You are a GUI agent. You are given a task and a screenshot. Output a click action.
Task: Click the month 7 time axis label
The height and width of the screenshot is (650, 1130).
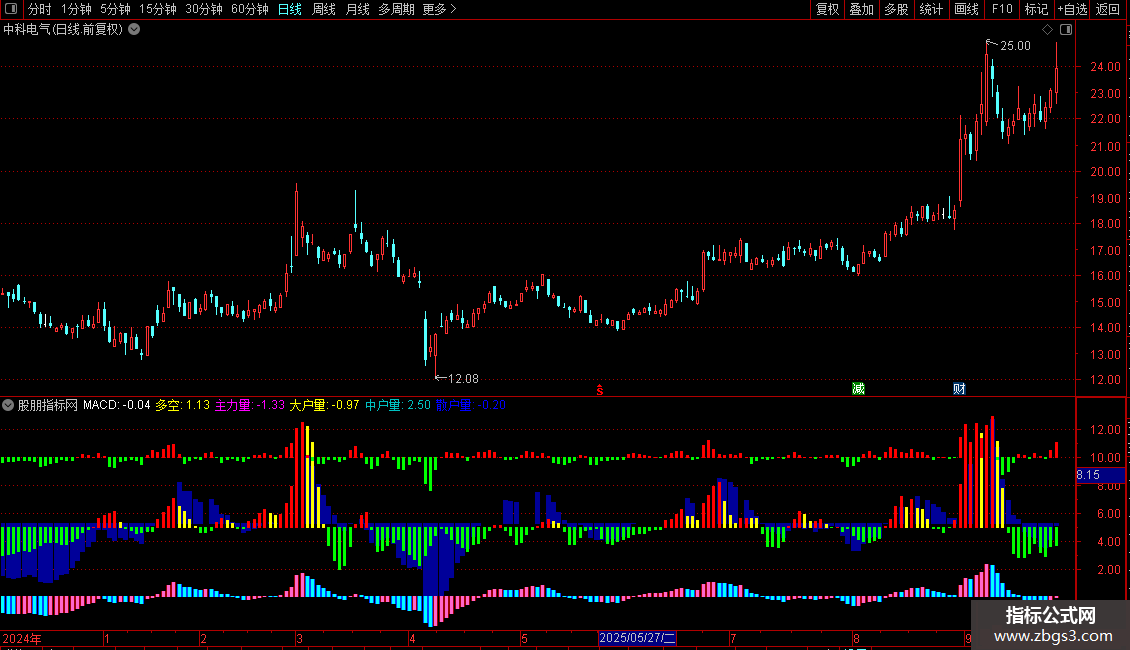point(733,638)
